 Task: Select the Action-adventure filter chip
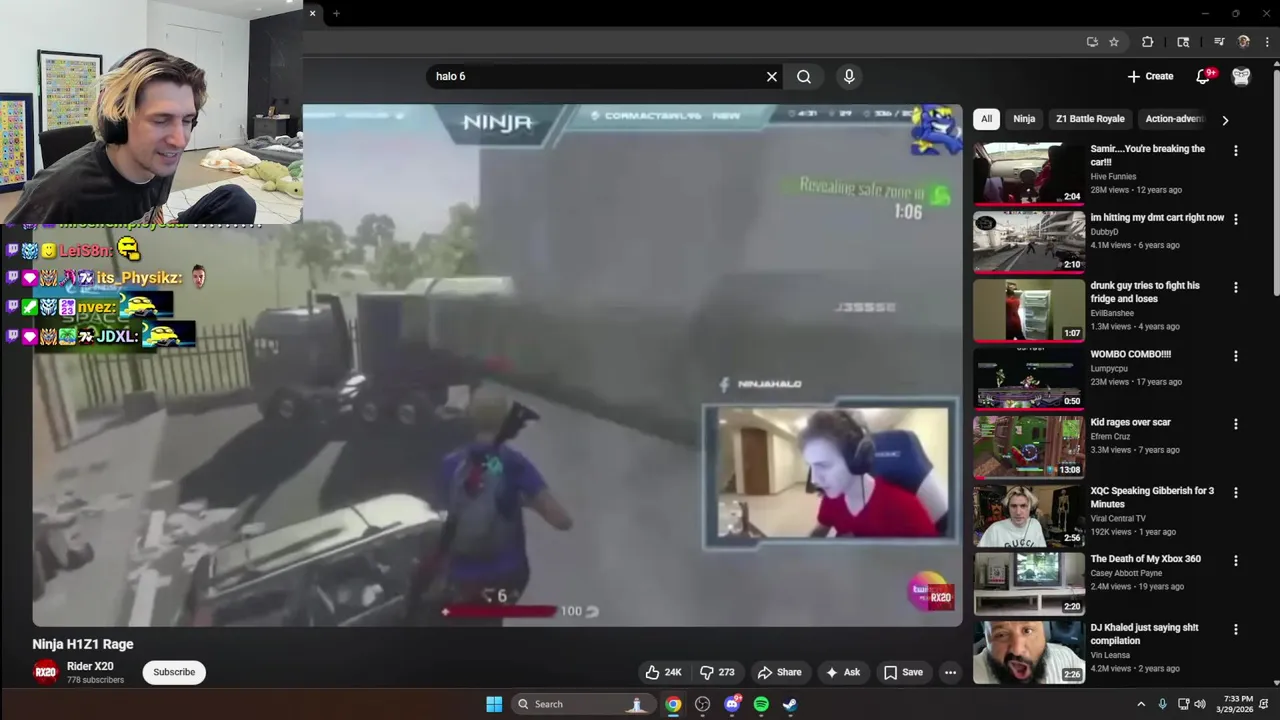pos(1174,119)
